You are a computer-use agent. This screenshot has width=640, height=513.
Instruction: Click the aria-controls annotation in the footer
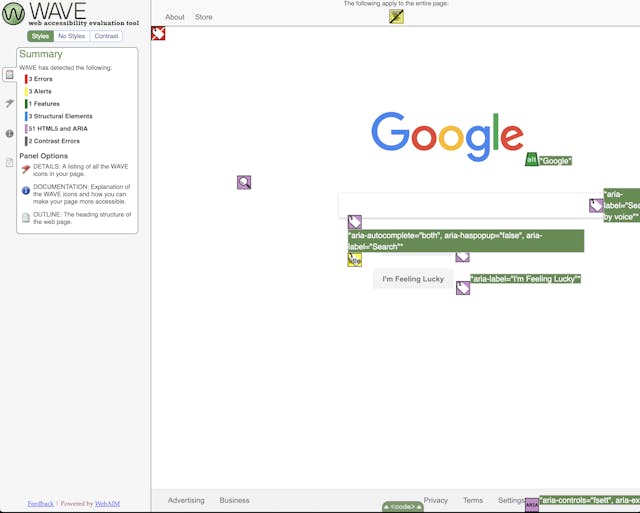click(x=589, y=500)
